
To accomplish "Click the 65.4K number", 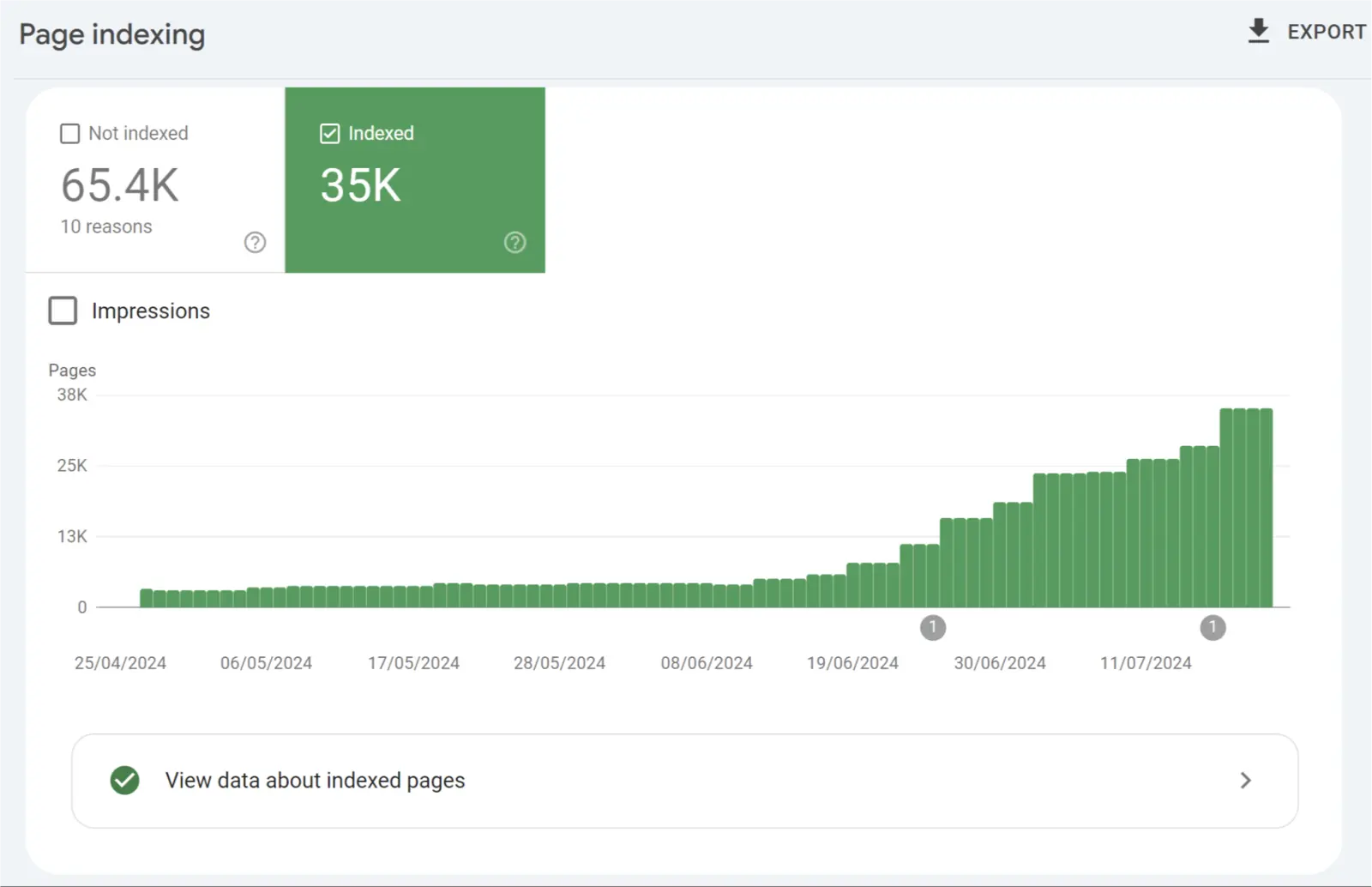I will [120, 185].
